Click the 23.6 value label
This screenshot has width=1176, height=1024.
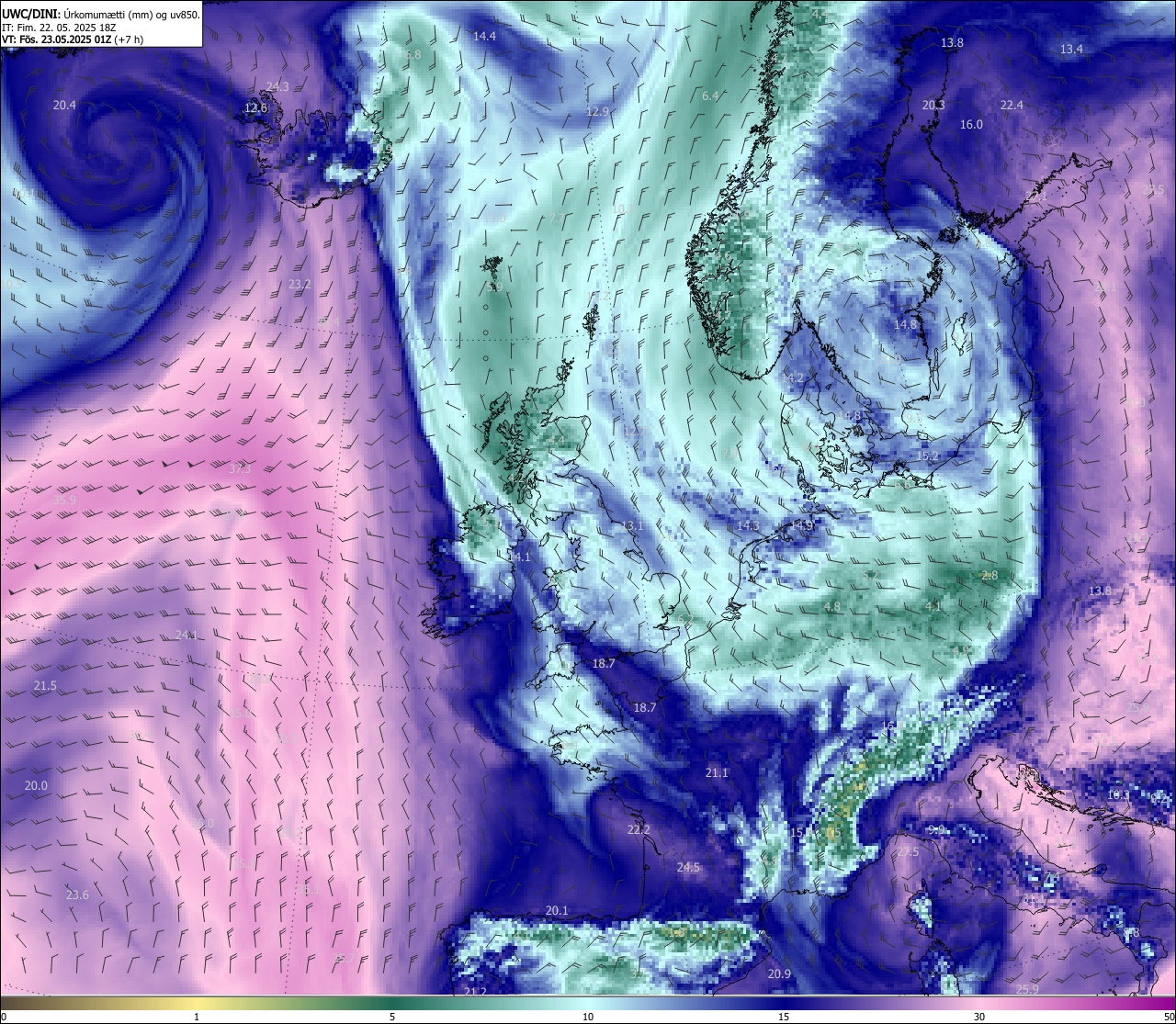tap(77, 895)
